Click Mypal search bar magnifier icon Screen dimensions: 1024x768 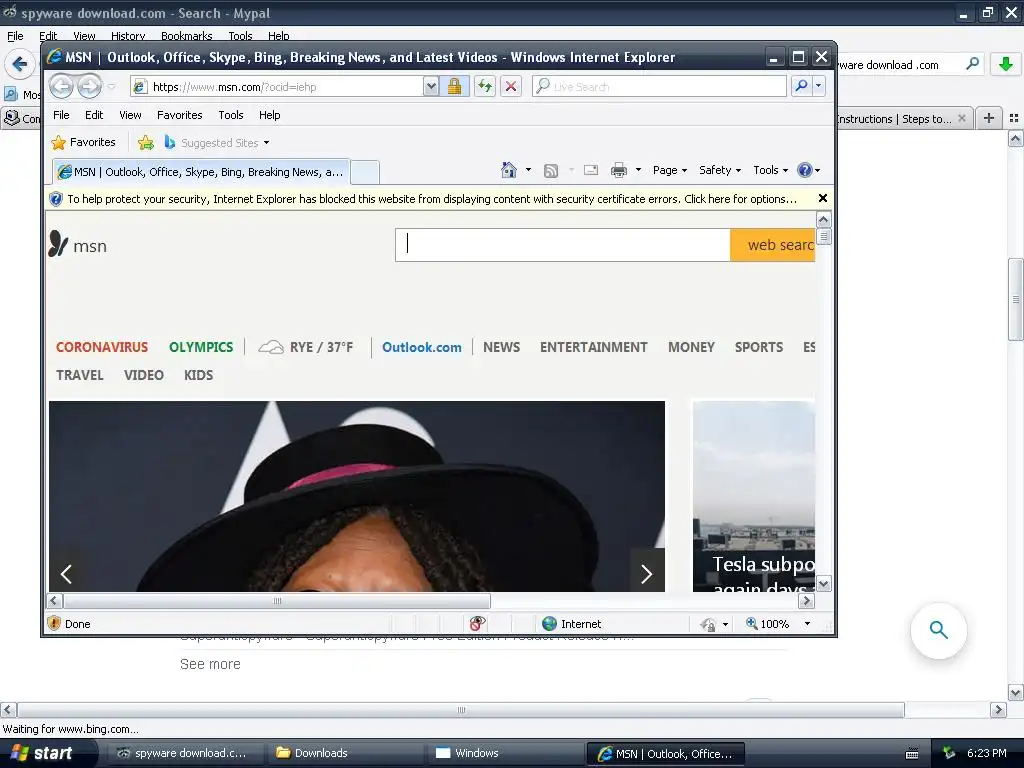(x=972, y=64)
